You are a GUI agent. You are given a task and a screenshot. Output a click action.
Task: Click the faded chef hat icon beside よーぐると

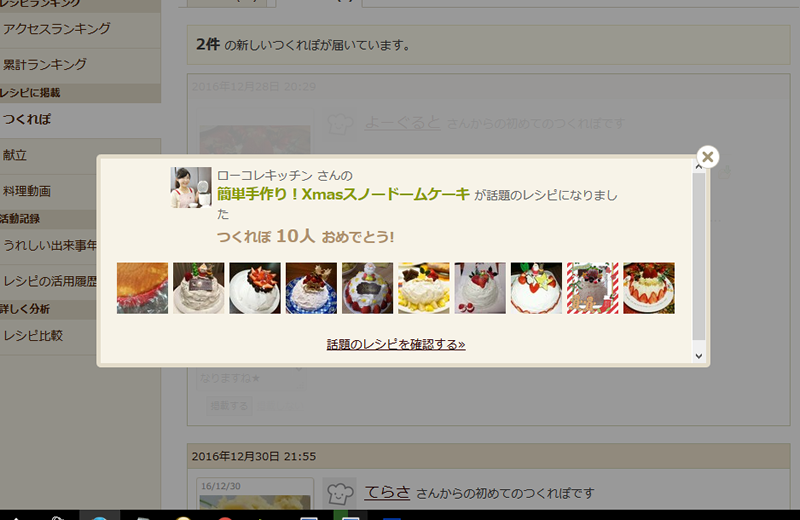pos(340,123)
